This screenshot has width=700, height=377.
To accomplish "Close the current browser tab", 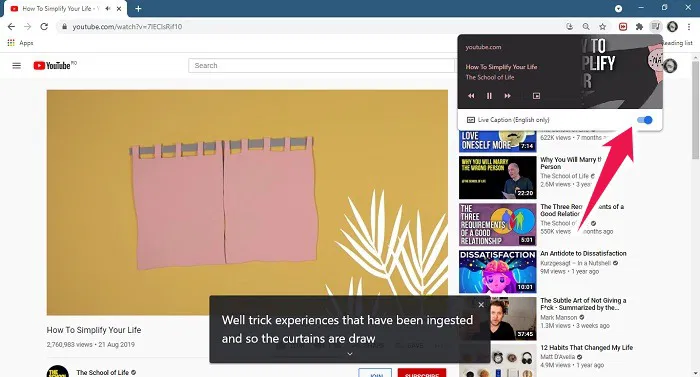I will [x=119, y=8].
